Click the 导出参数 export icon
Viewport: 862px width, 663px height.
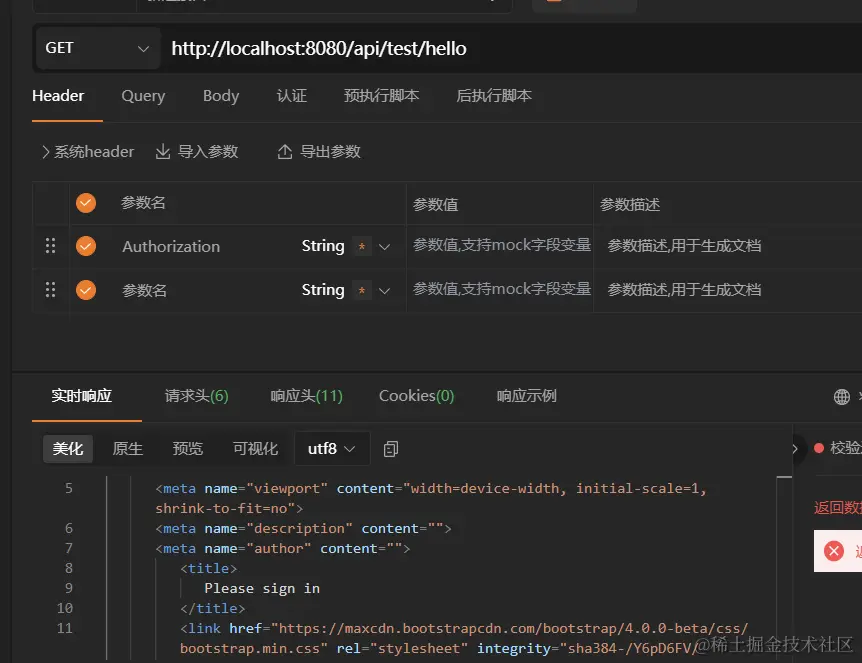coord(285,152)
